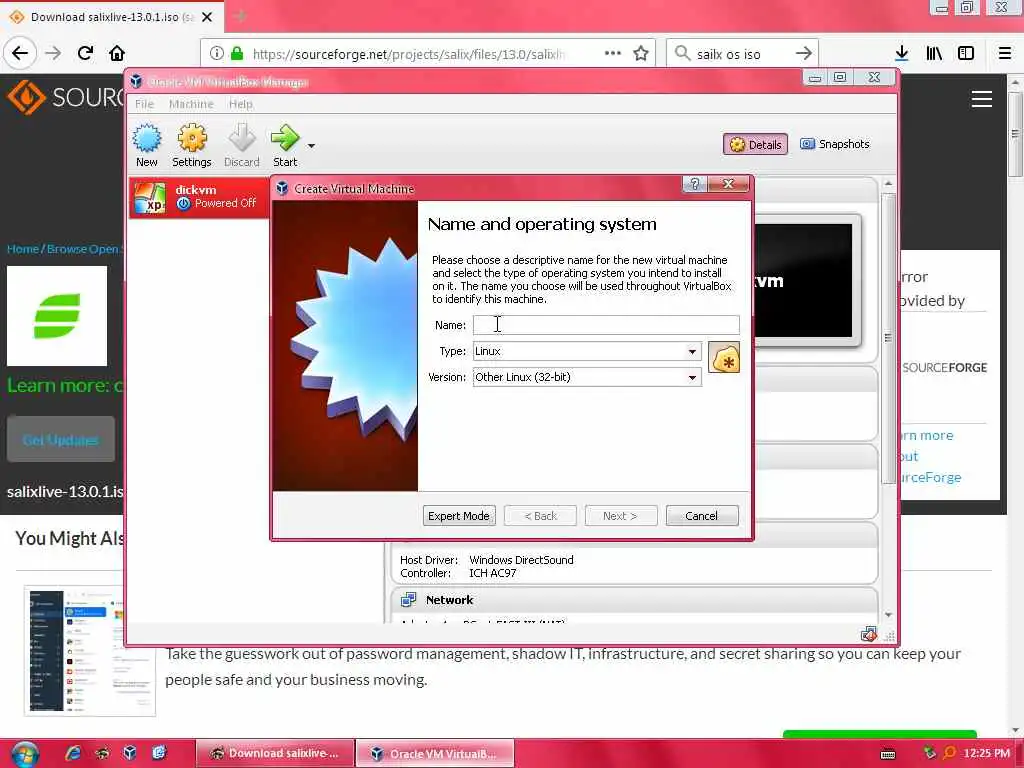Open SourceForge site hamburger menu

(982, 99)
